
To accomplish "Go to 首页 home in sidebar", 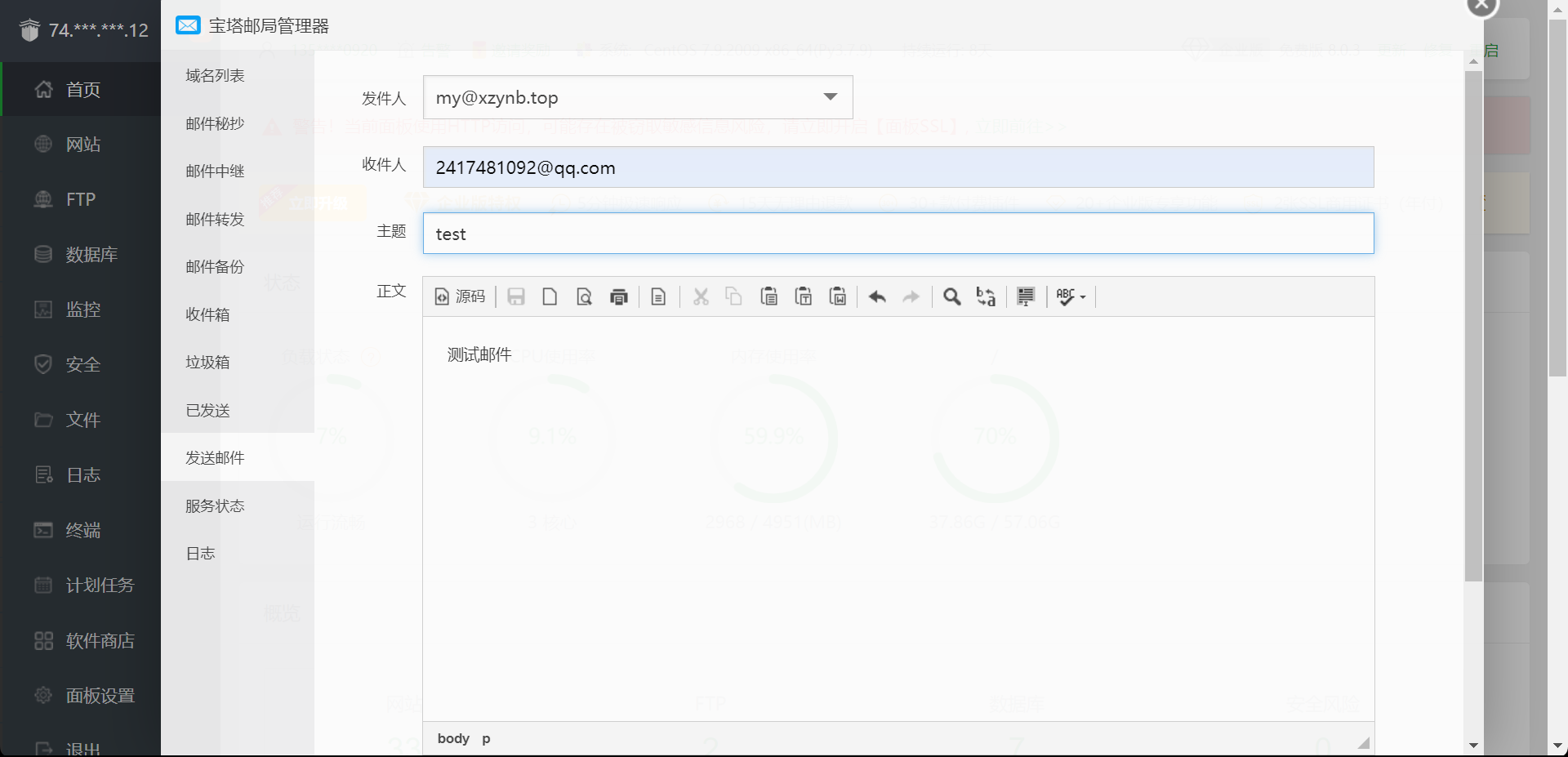I will pos(81,89).
